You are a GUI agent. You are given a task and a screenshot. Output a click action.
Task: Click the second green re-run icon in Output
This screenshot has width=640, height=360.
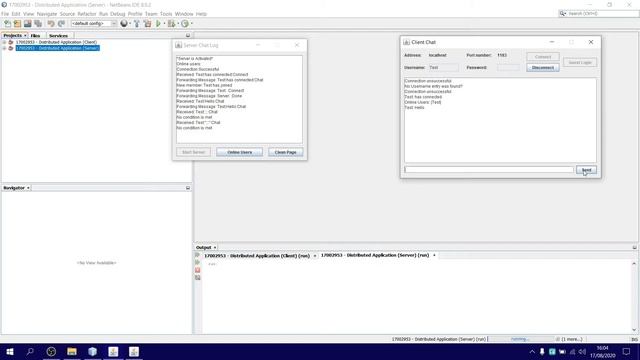(198, 262)
